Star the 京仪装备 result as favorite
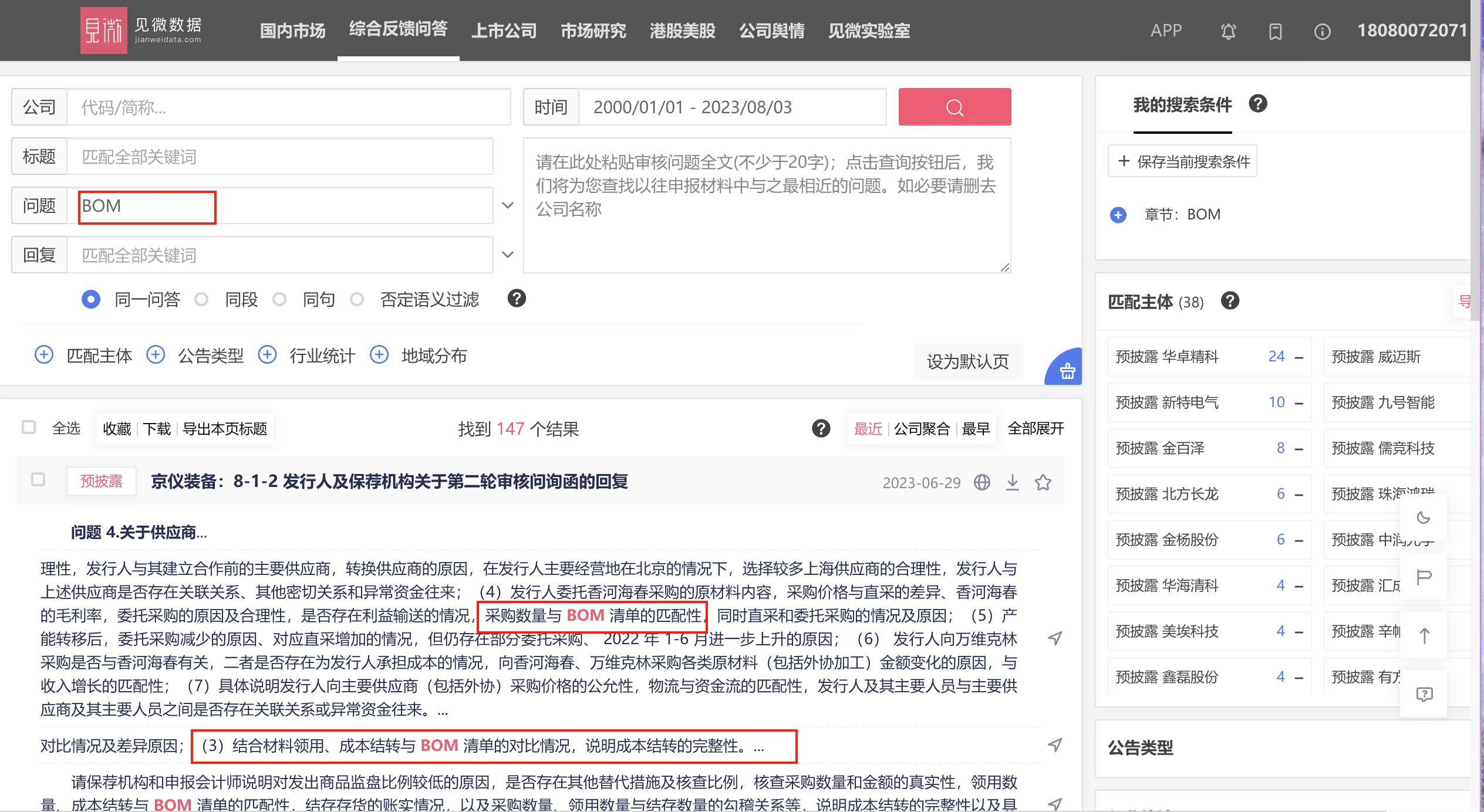The height and width of the screenshot is (812, 1484). point(1043,482)
